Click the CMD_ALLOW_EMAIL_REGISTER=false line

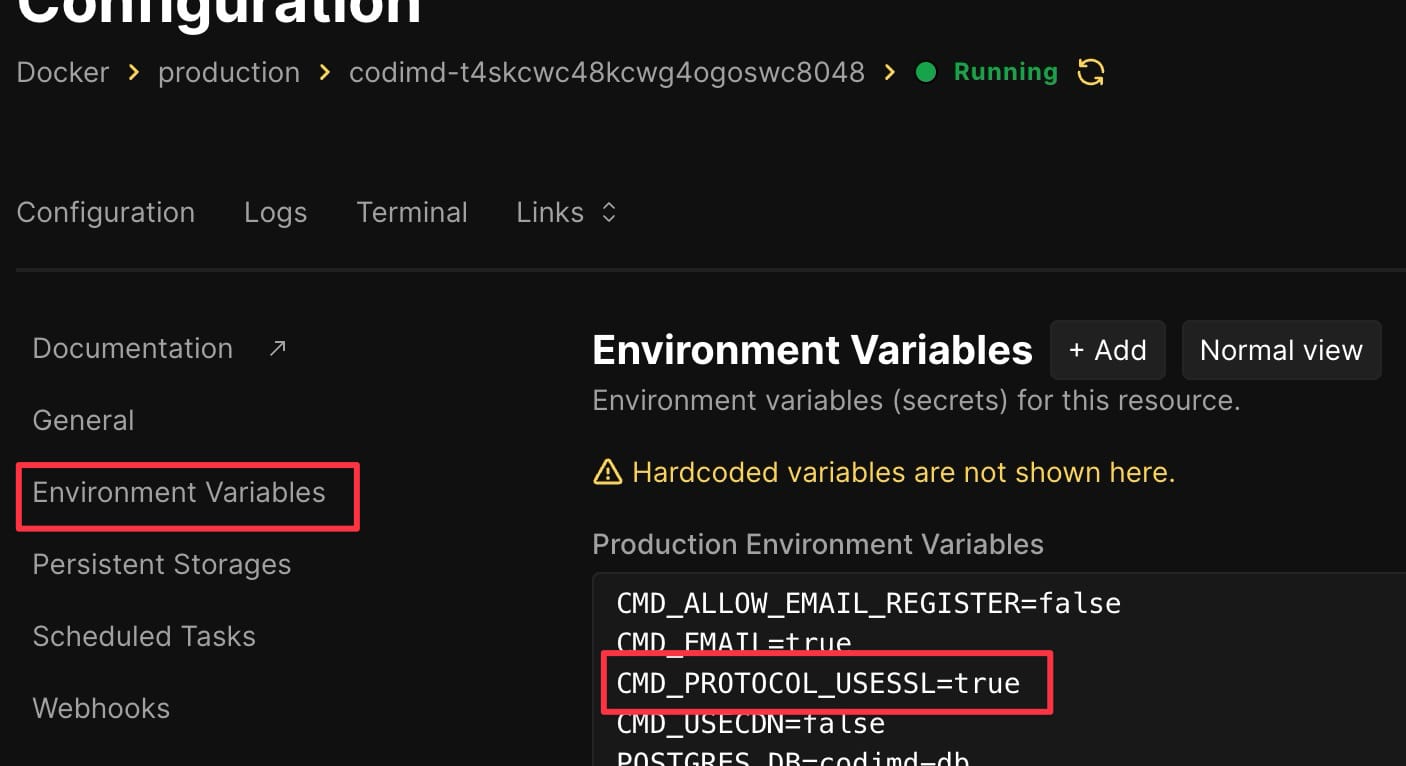[x=868, y=603]
